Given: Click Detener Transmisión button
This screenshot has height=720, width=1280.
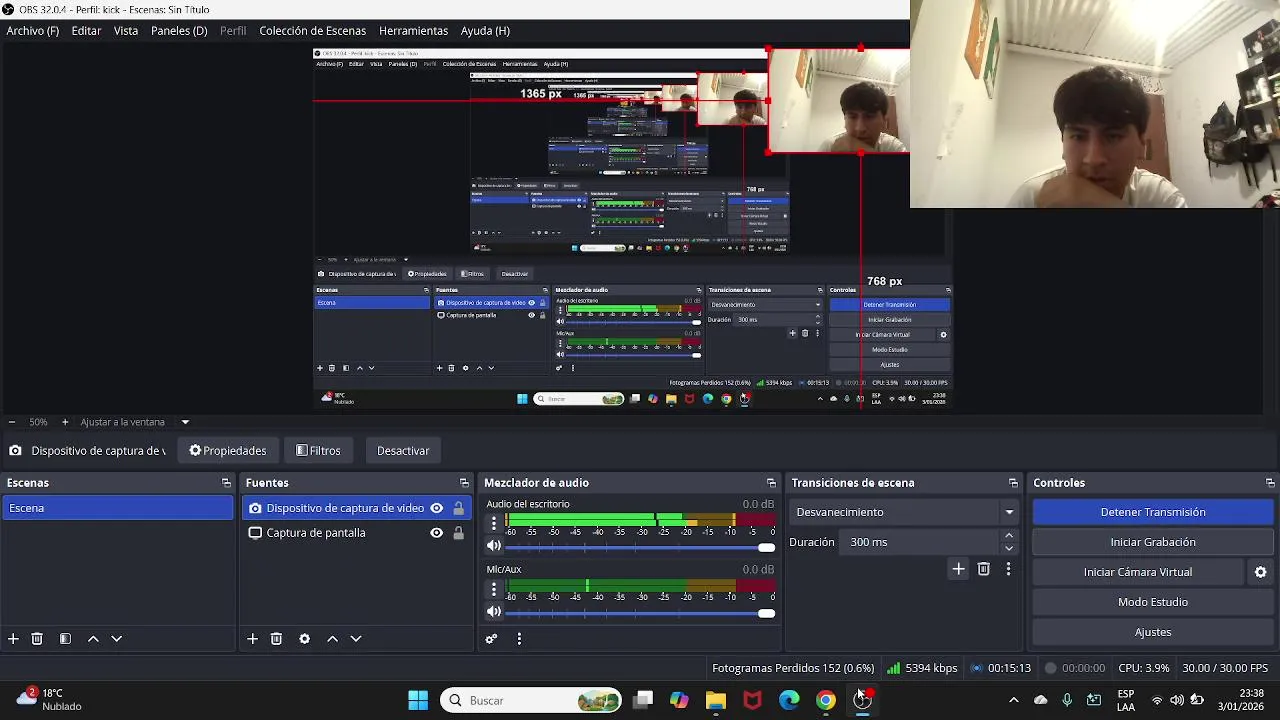Looking at the screenshot, I should coord(1153,512).
